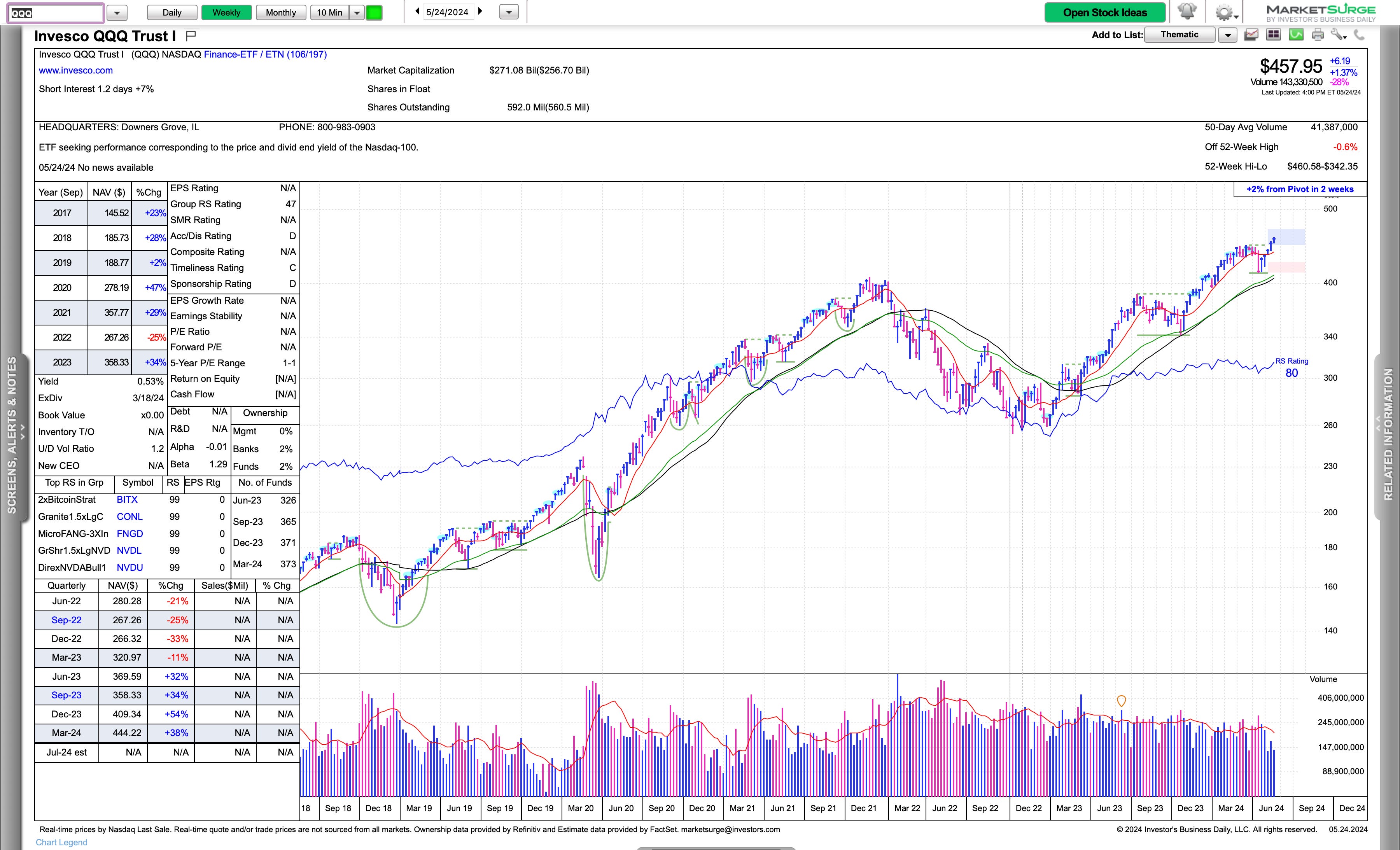Switch chart to Monthly period
Viewport: 1400px width, 850px height.
(281, 12)
